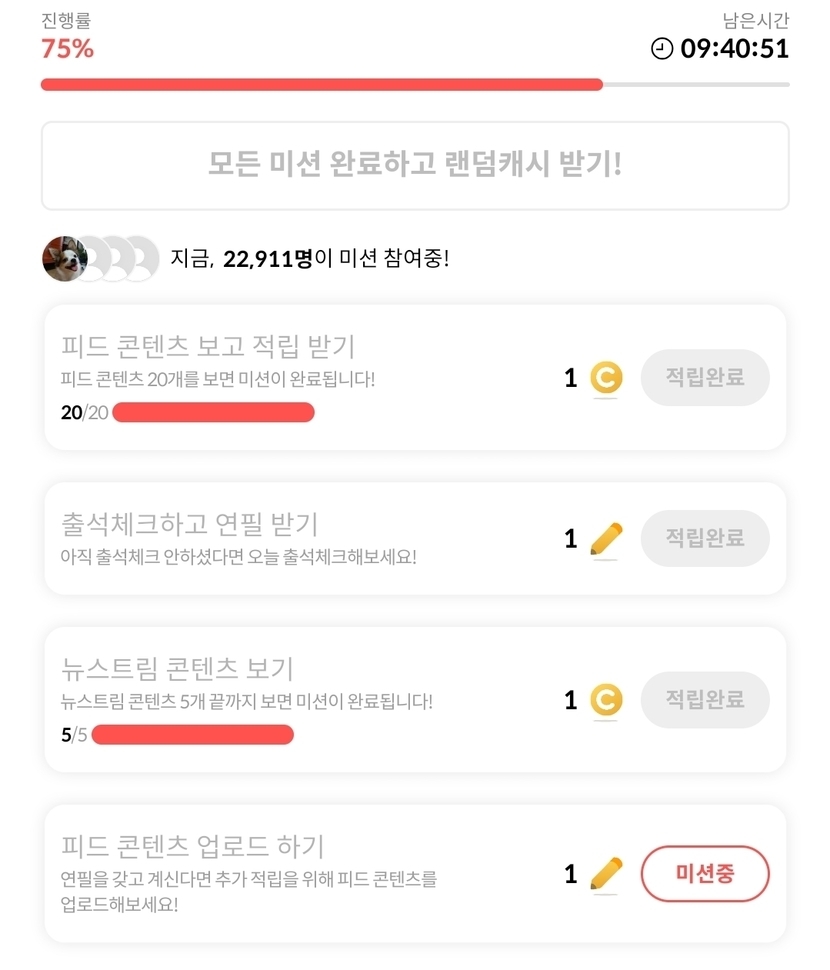Screen dimensions: 830x970
Task: Tap the dog profile avatar thumbnail
Action: tap(62, 260)
